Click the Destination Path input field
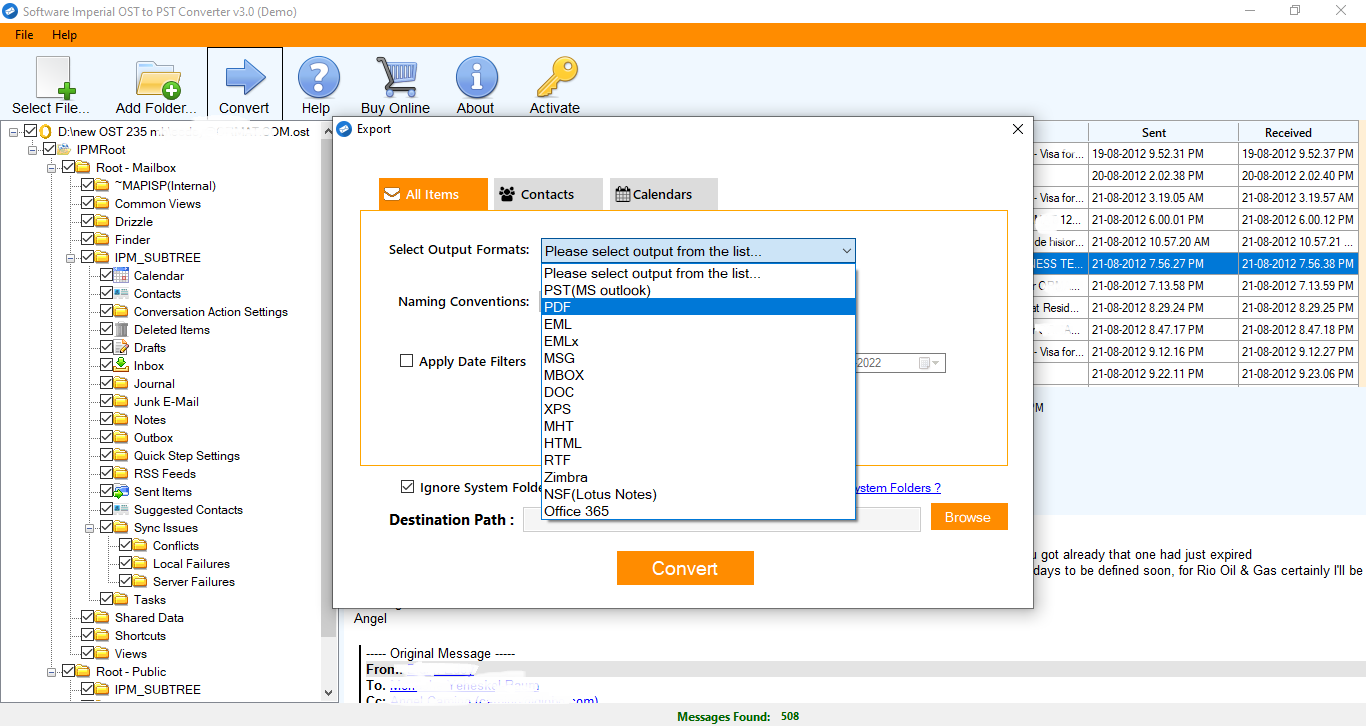Screen dimensions: 1370x726 (721, 519)
